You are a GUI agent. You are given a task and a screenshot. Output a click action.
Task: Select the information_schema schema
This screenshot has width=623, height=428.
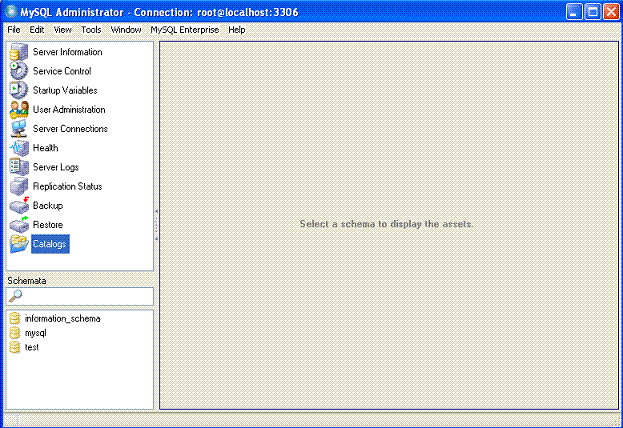[x=62, y=318]
